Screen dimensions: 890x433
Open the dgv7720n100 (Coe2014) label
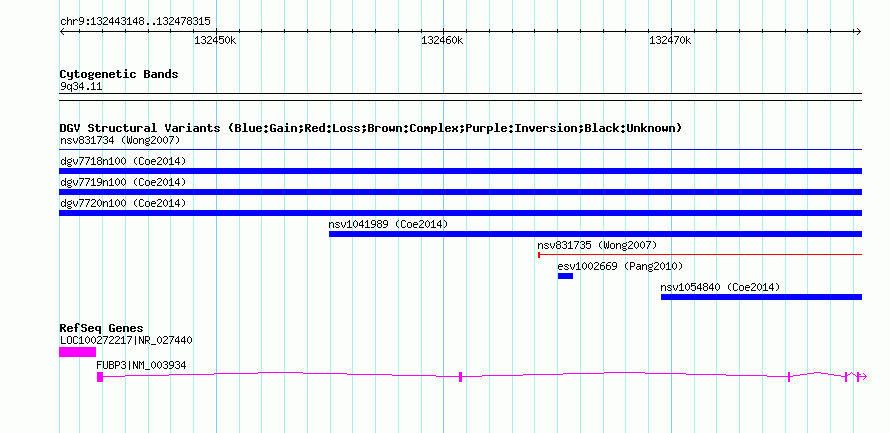[123, 203]
